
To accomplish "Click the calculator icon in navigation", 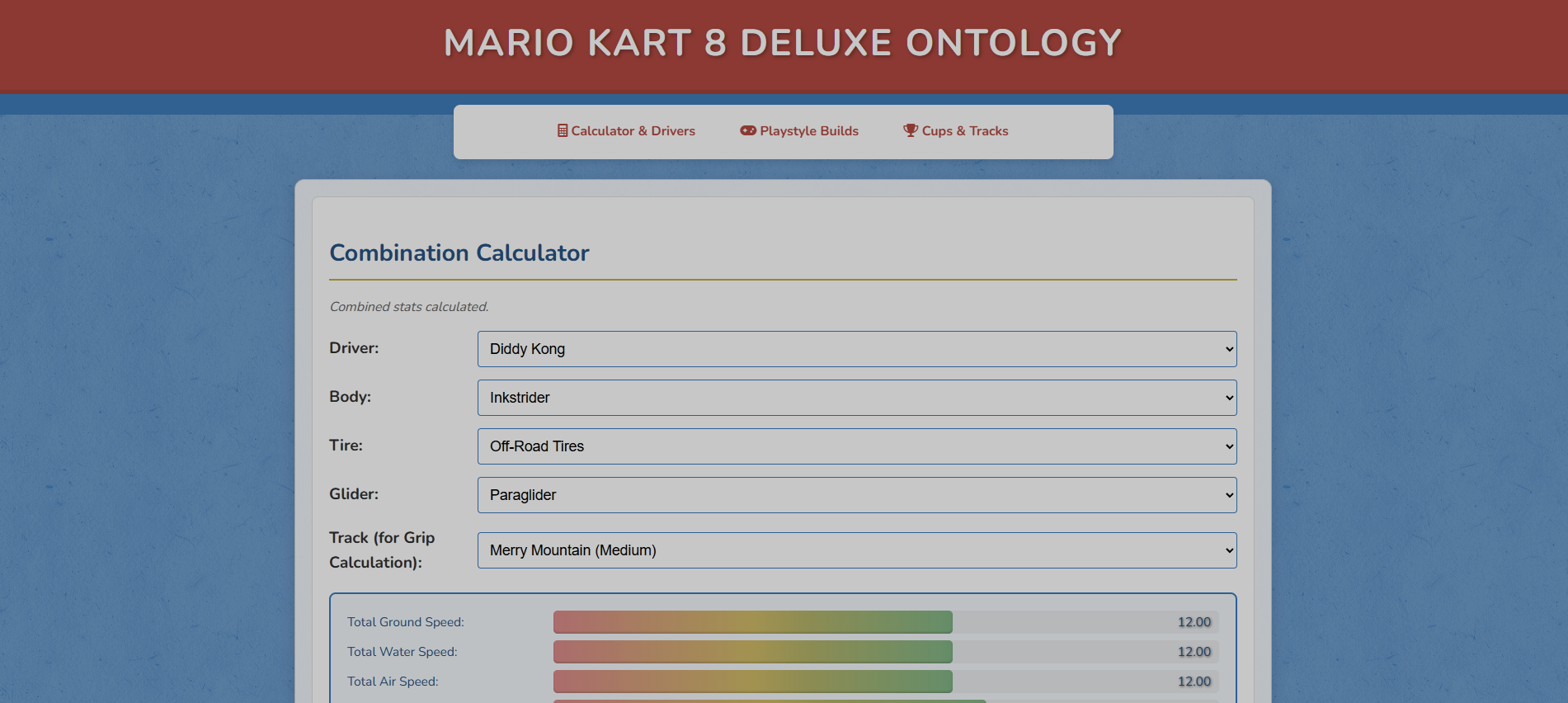I will pyautogui.click(x=563, y=130).
